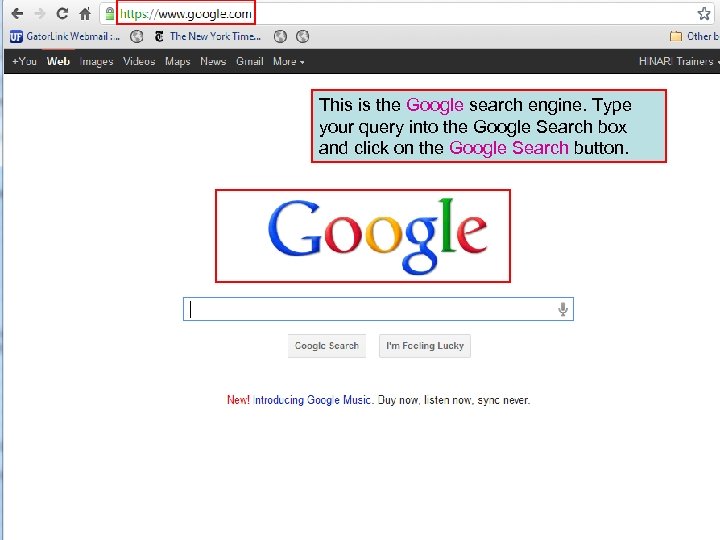The width and height of the screenshot is (720, 540).
Task: Expand the More dropdown menu
Action: pos(289,61)
